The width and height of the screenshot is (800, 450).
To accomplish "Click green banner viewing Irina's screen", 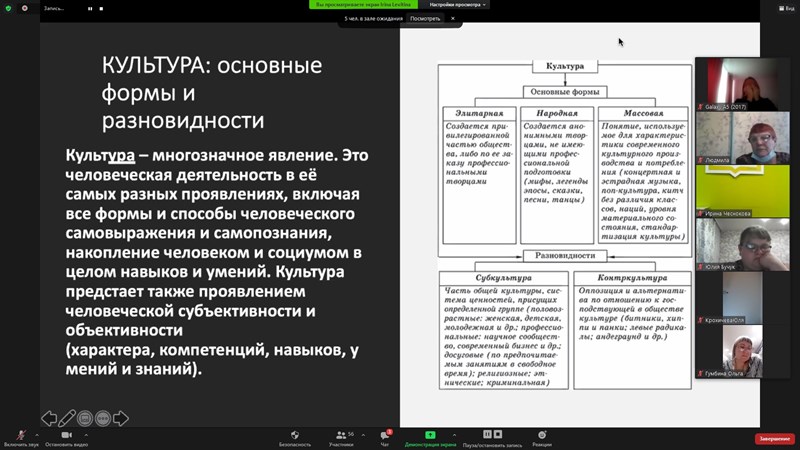I will [x=363, y=5].
